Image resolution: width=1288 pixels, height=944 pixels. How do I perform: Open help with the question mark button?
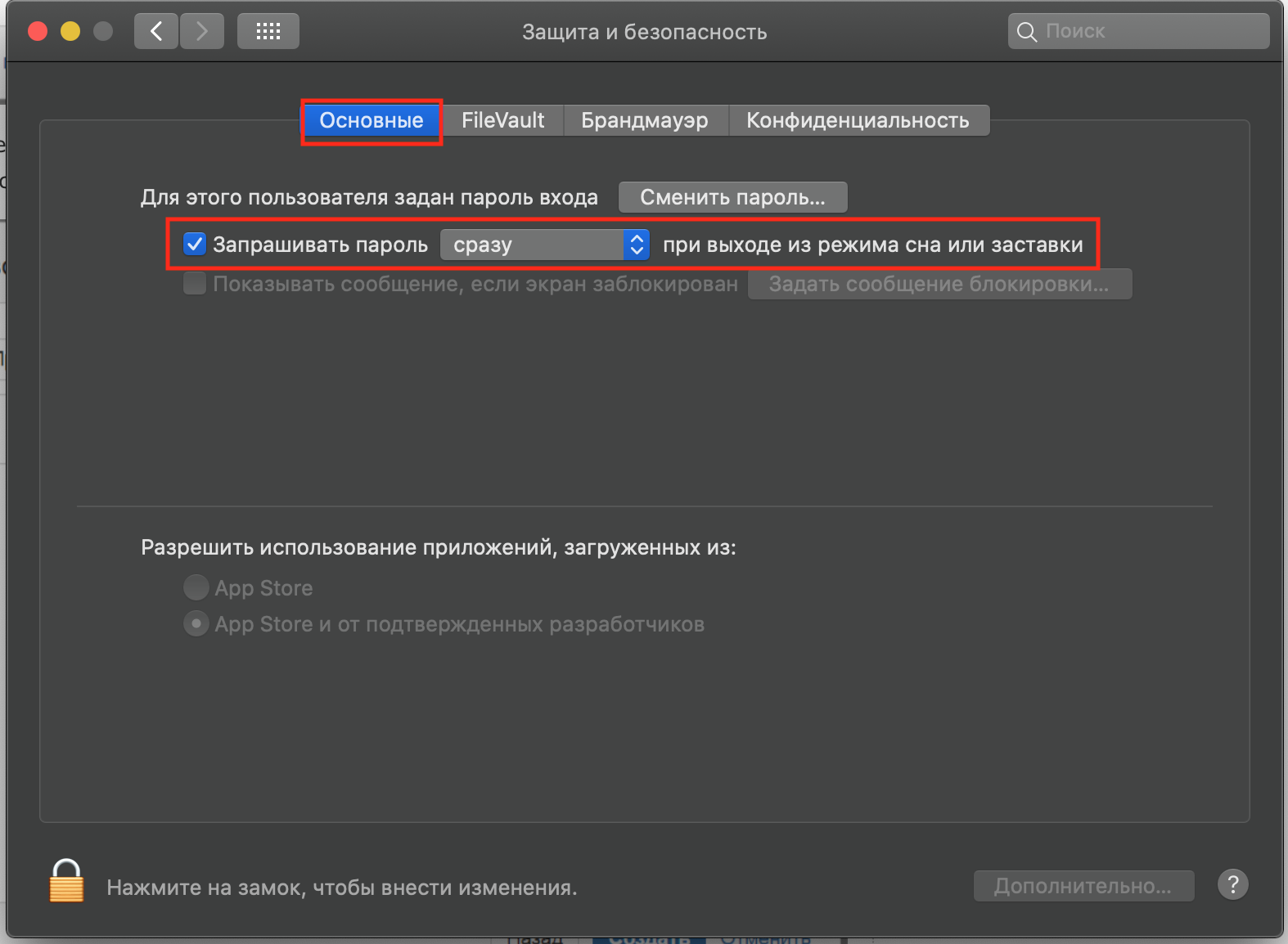pos(1232,884)
